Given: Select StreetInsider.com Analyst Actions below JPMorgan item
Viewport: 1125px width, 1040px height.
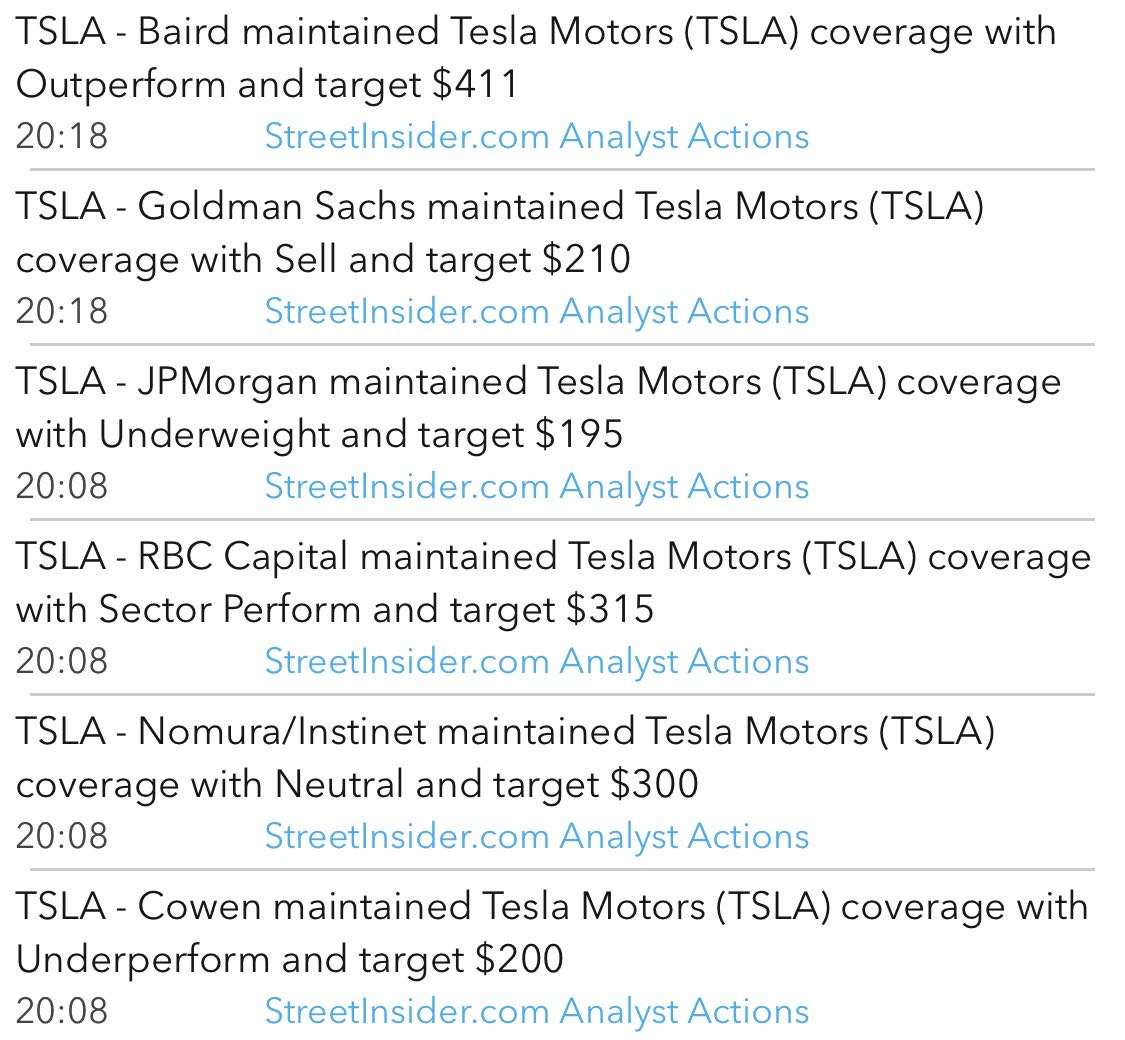Looking at the screenshot, I should (536, 486).
